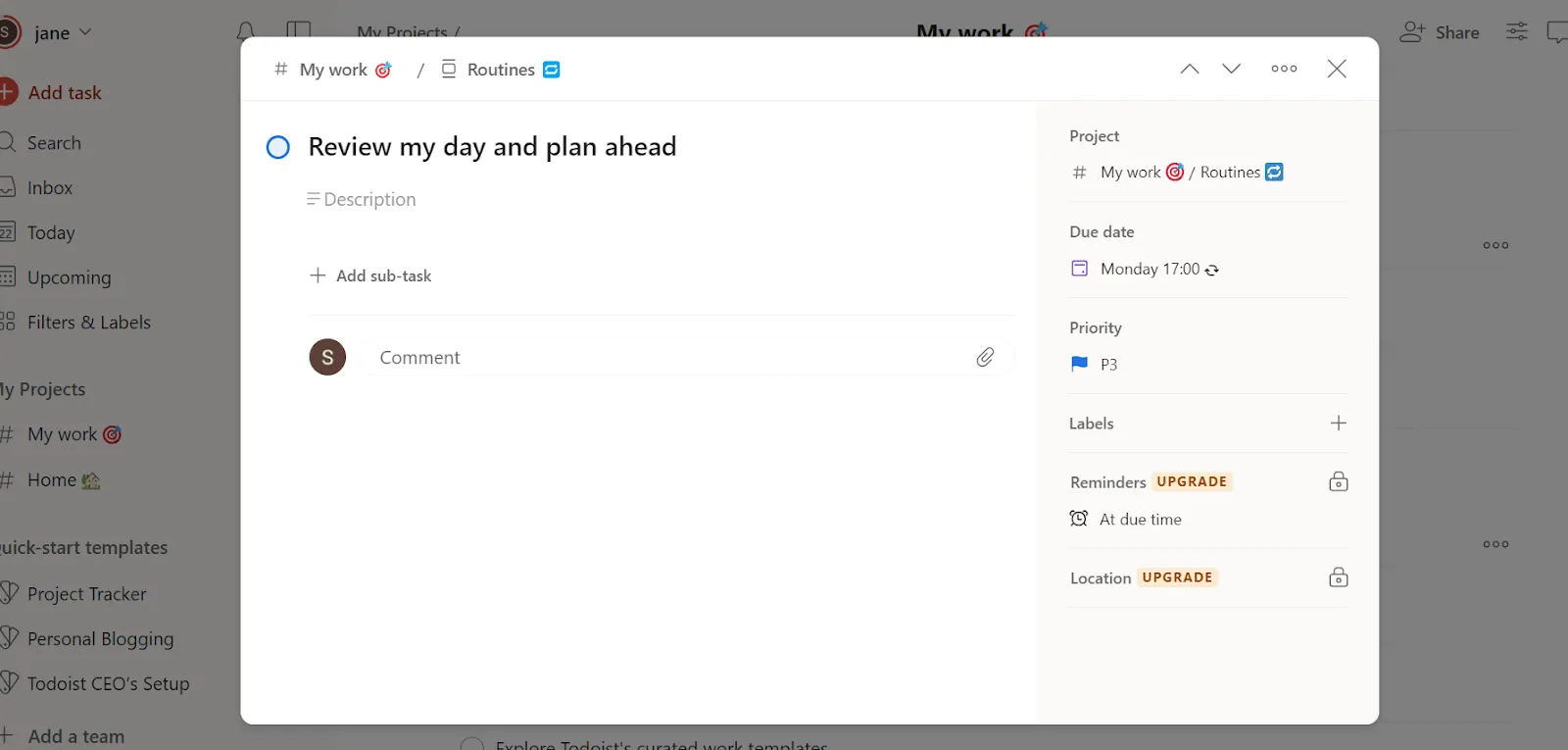This screenshot has height=750, width=1568.
Task: Toggle sidebar panel icon
Action: [x=298, y=32]
